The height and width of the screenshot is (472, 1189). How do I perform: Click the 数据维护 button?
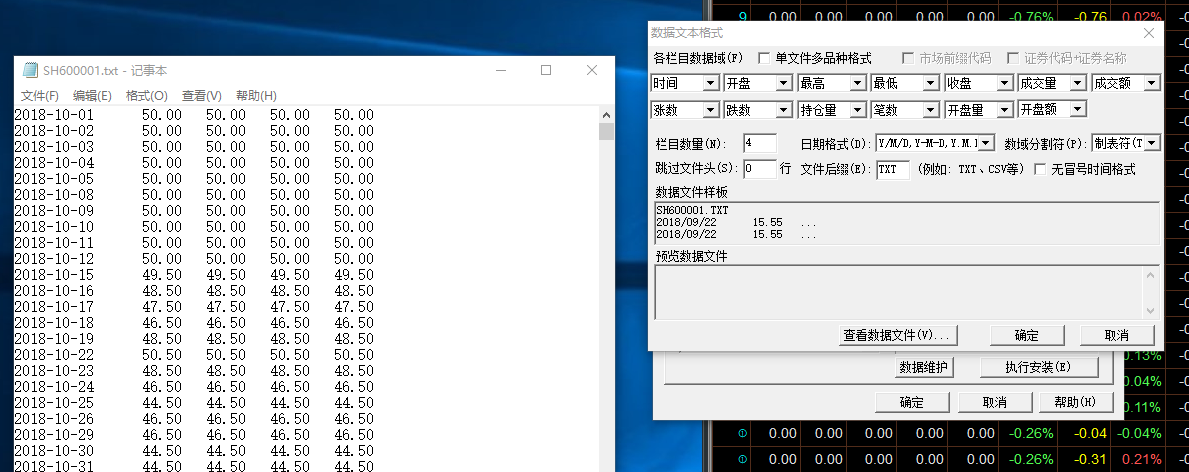925,367
